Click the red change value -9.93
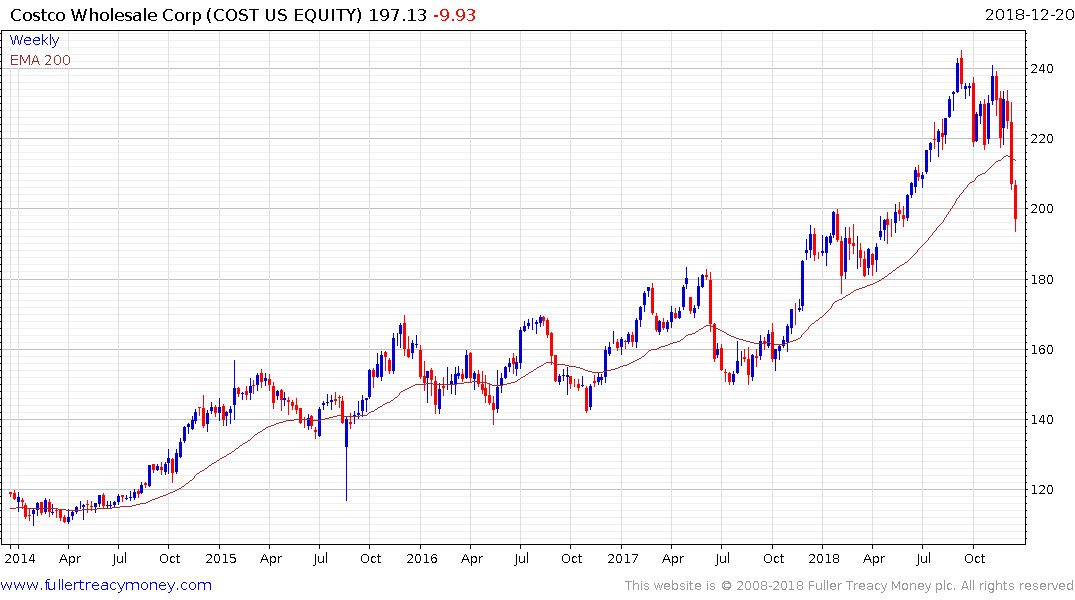This screenshot has width=1075, height=600. pos(454,15)
